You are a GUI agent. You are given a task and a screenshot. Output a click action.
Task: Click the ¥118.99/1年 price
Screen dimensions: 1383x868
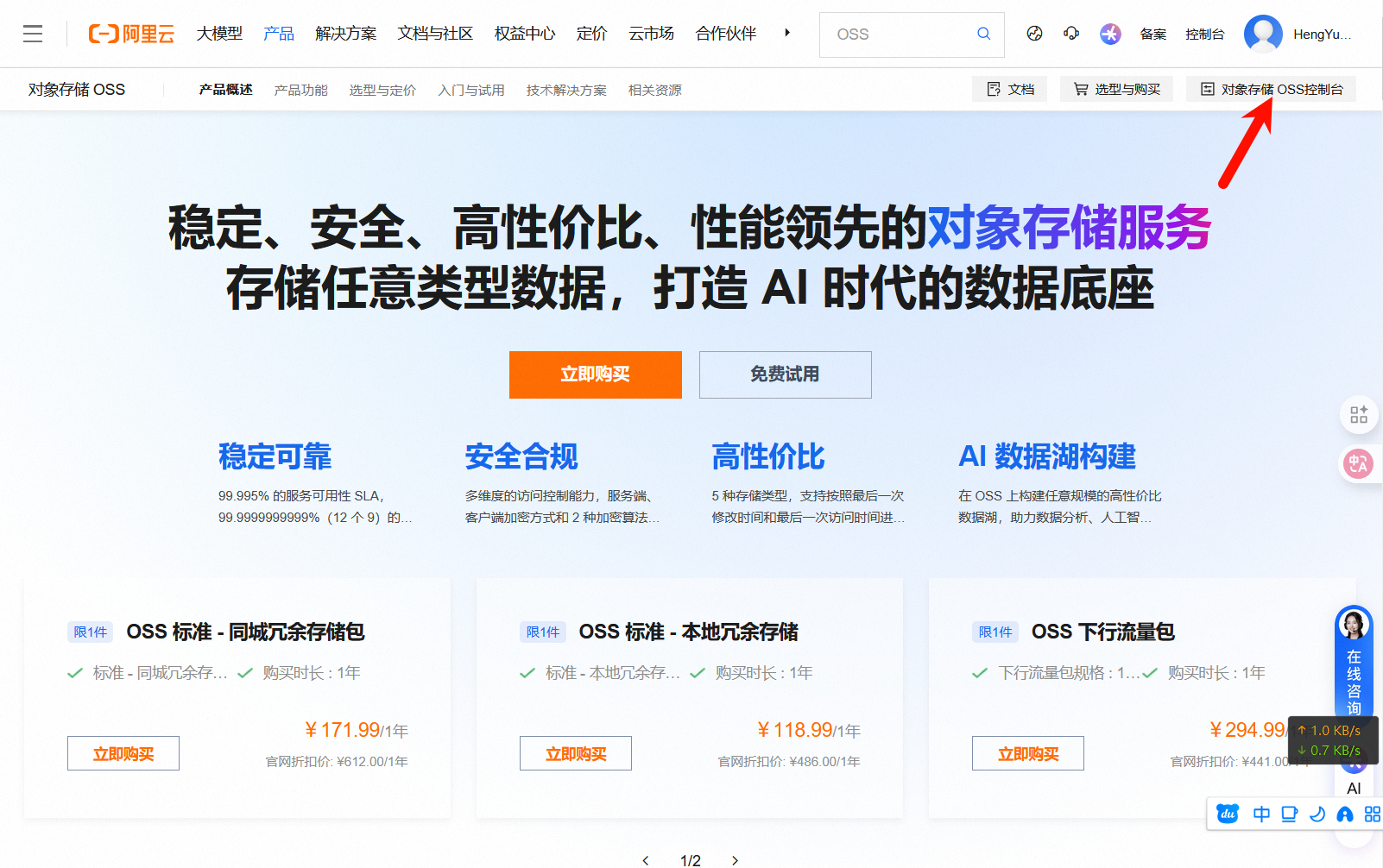[x=809, y=730]
